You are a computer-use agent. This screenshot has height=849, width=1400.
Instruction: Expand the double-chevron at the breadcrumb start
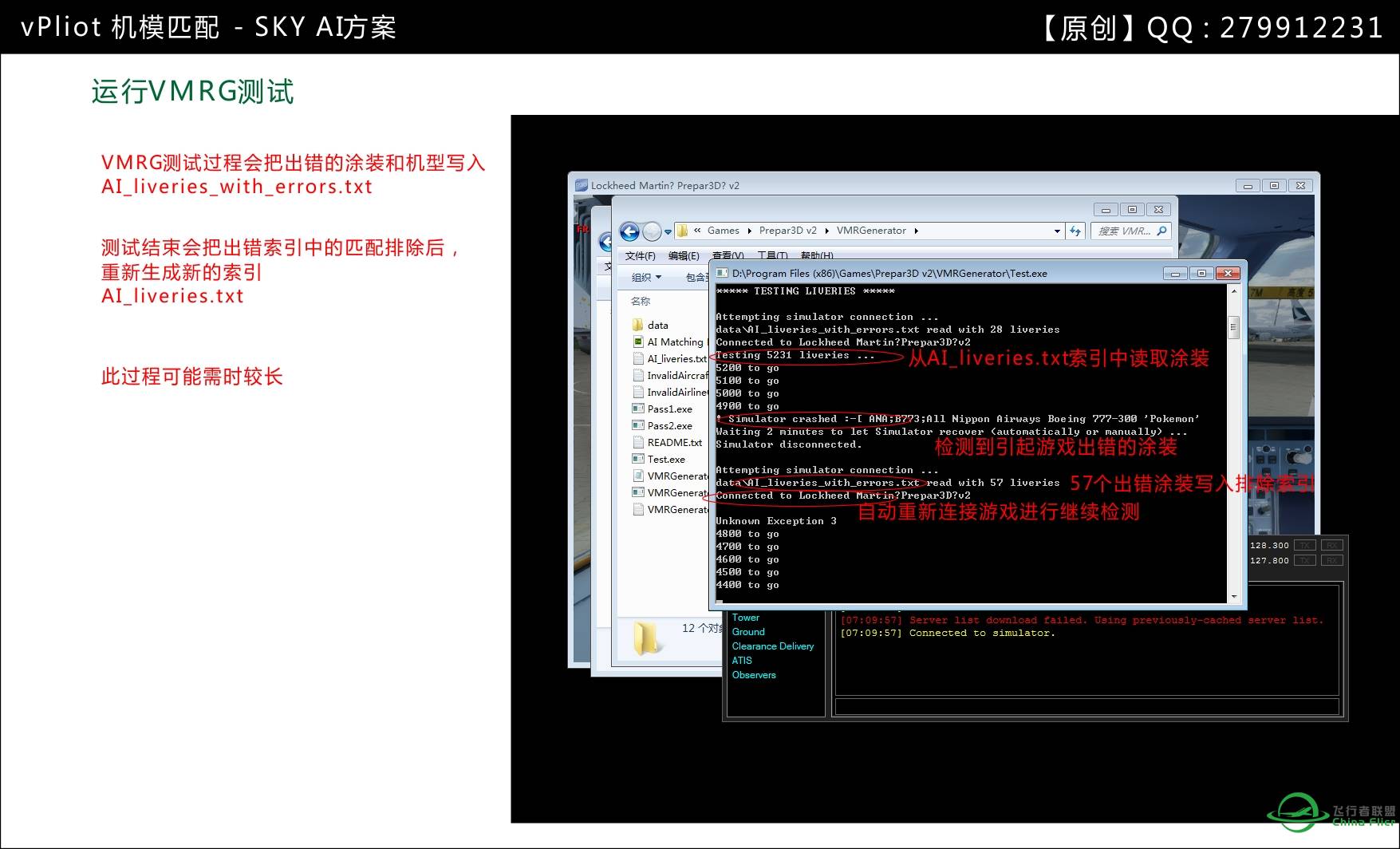pyautogui.click(x=697, y=231)
